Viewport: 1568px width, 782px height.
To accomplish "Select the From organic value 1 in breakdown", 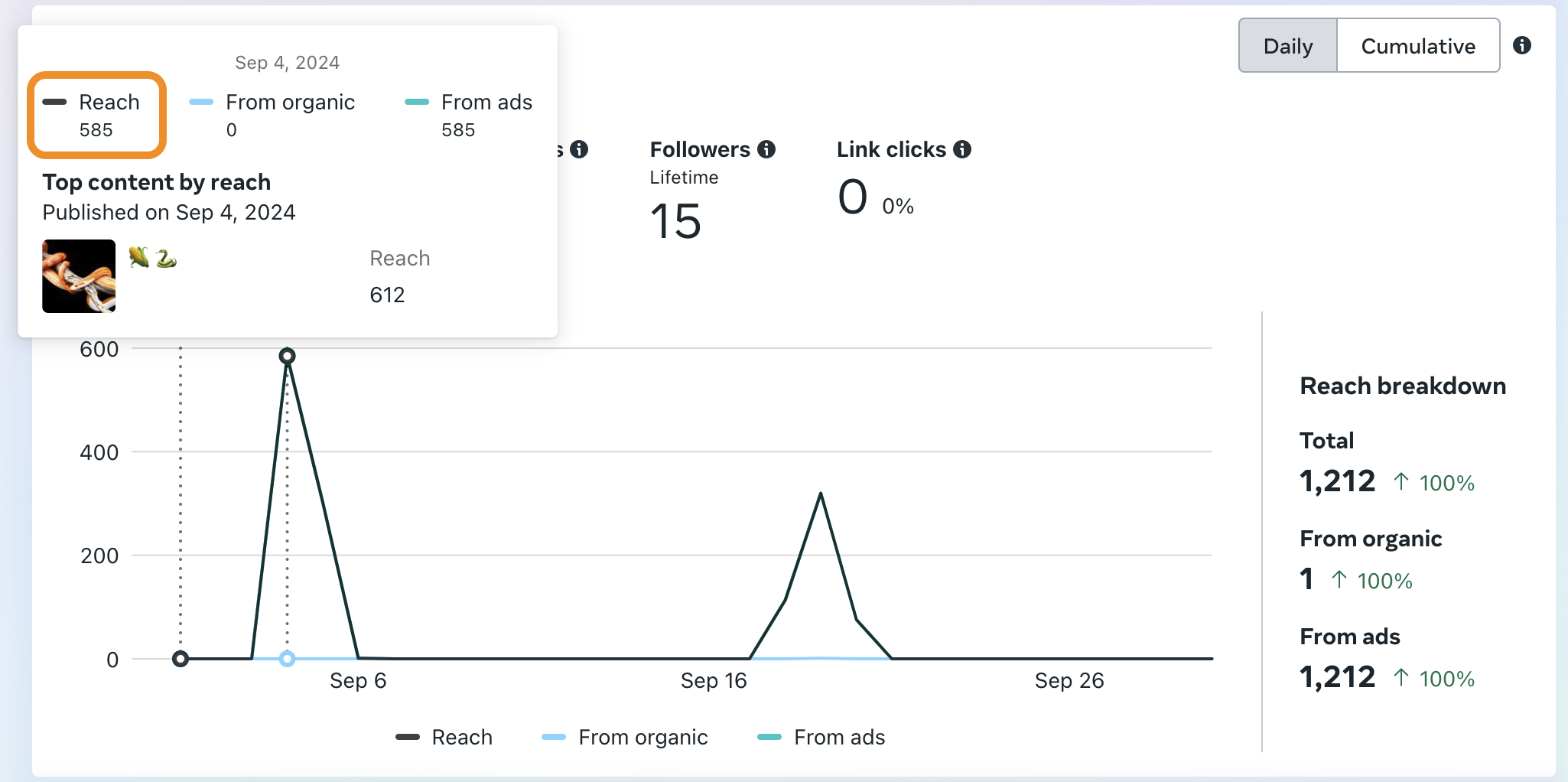I will pos(1306,579).
